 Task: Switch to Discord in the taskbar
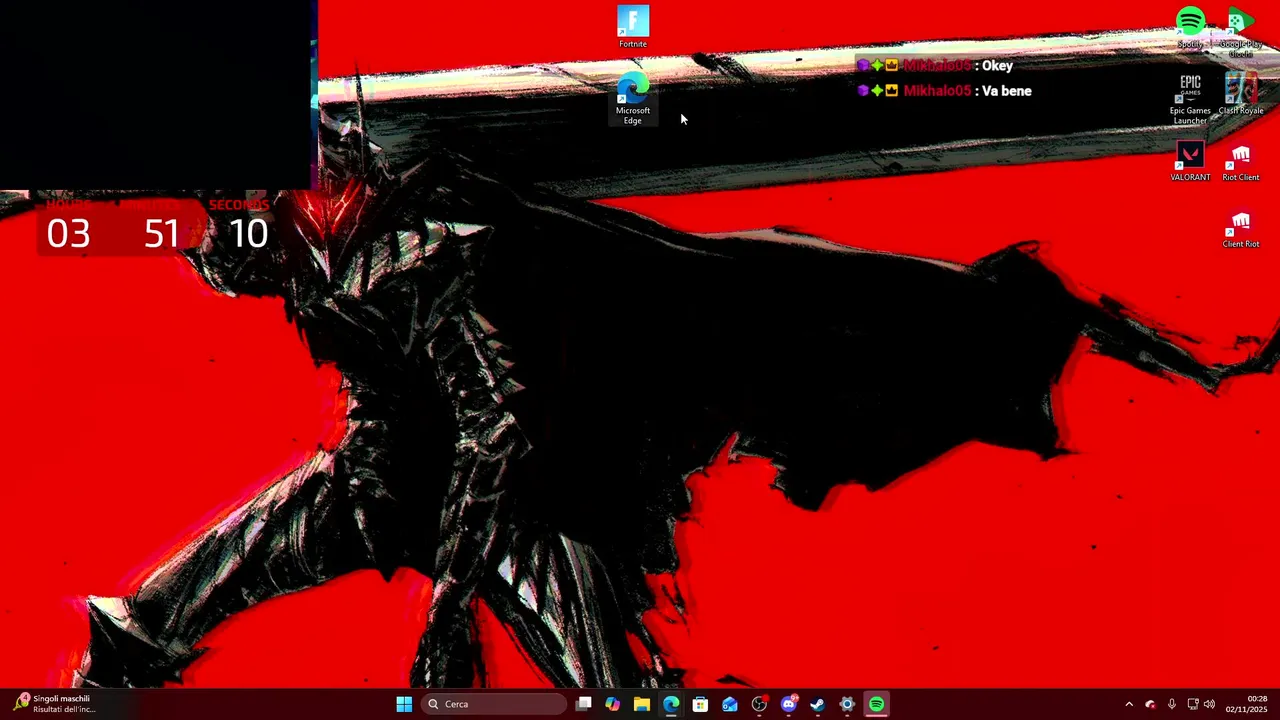(x=789, y=704)
